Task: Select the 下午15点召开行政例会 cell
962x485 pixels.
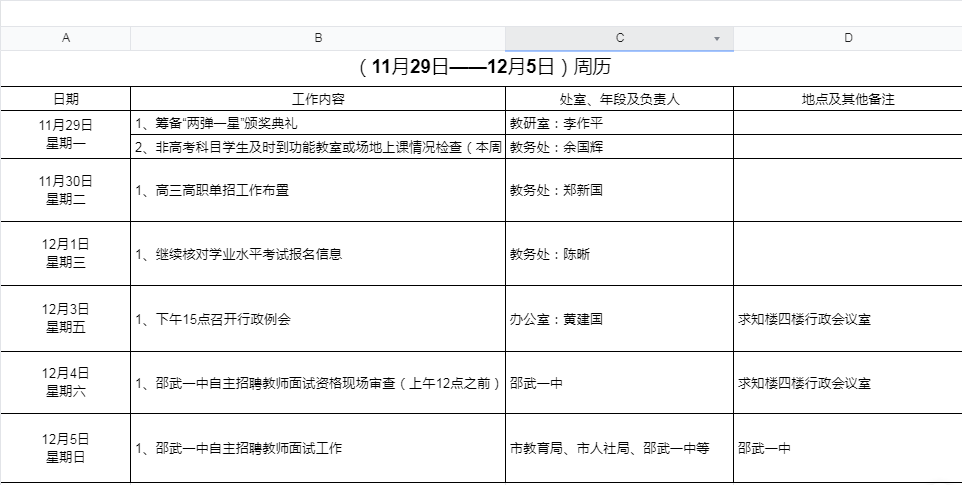Action: [318, 319]
